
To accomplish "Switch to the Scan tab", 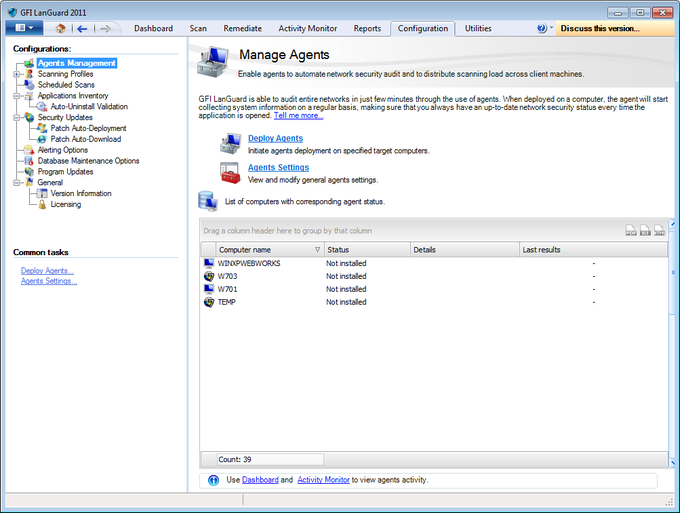I will (x=198, y=29).
